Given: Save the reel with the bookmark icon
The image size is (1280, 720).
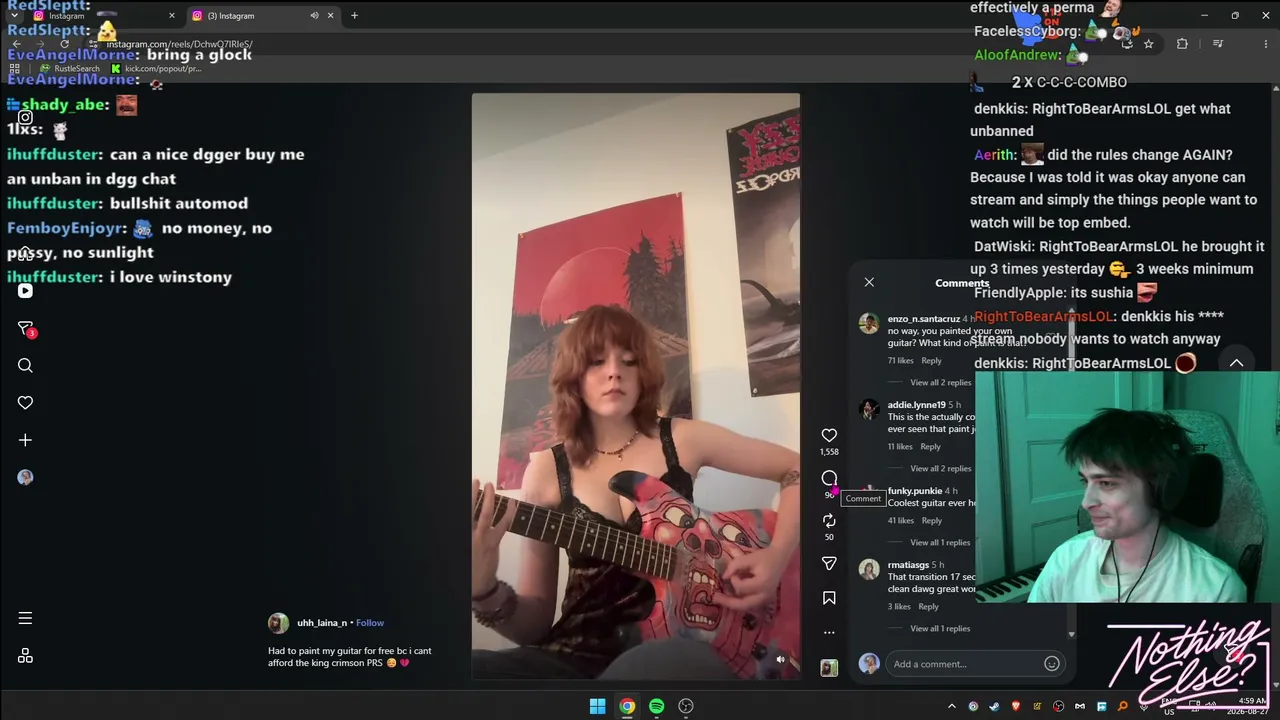Looking at the screenshot, I should tap(829, 598).
